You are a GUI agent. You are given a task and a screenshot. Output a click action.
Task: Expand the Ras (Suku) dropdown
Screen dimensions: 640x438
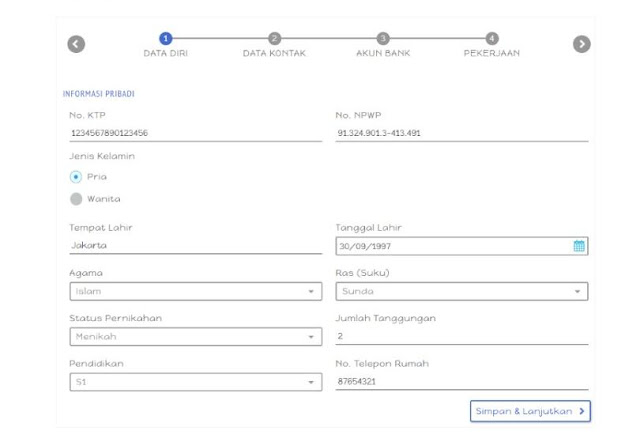tap(462, 291)
